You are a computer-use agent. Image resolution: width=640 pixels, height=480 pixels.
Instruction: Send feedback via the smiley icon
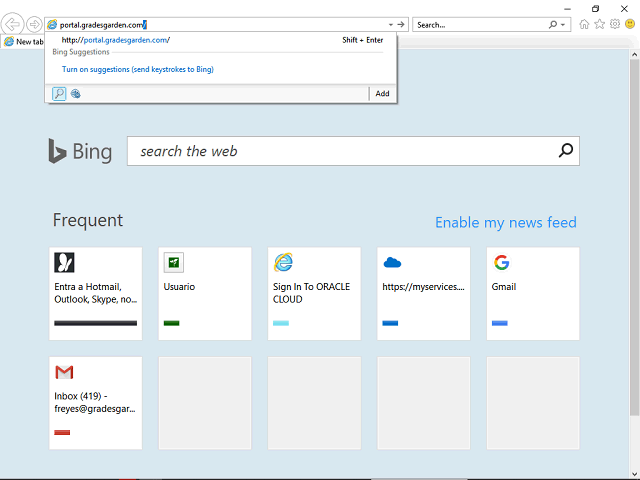pos(630,24)
